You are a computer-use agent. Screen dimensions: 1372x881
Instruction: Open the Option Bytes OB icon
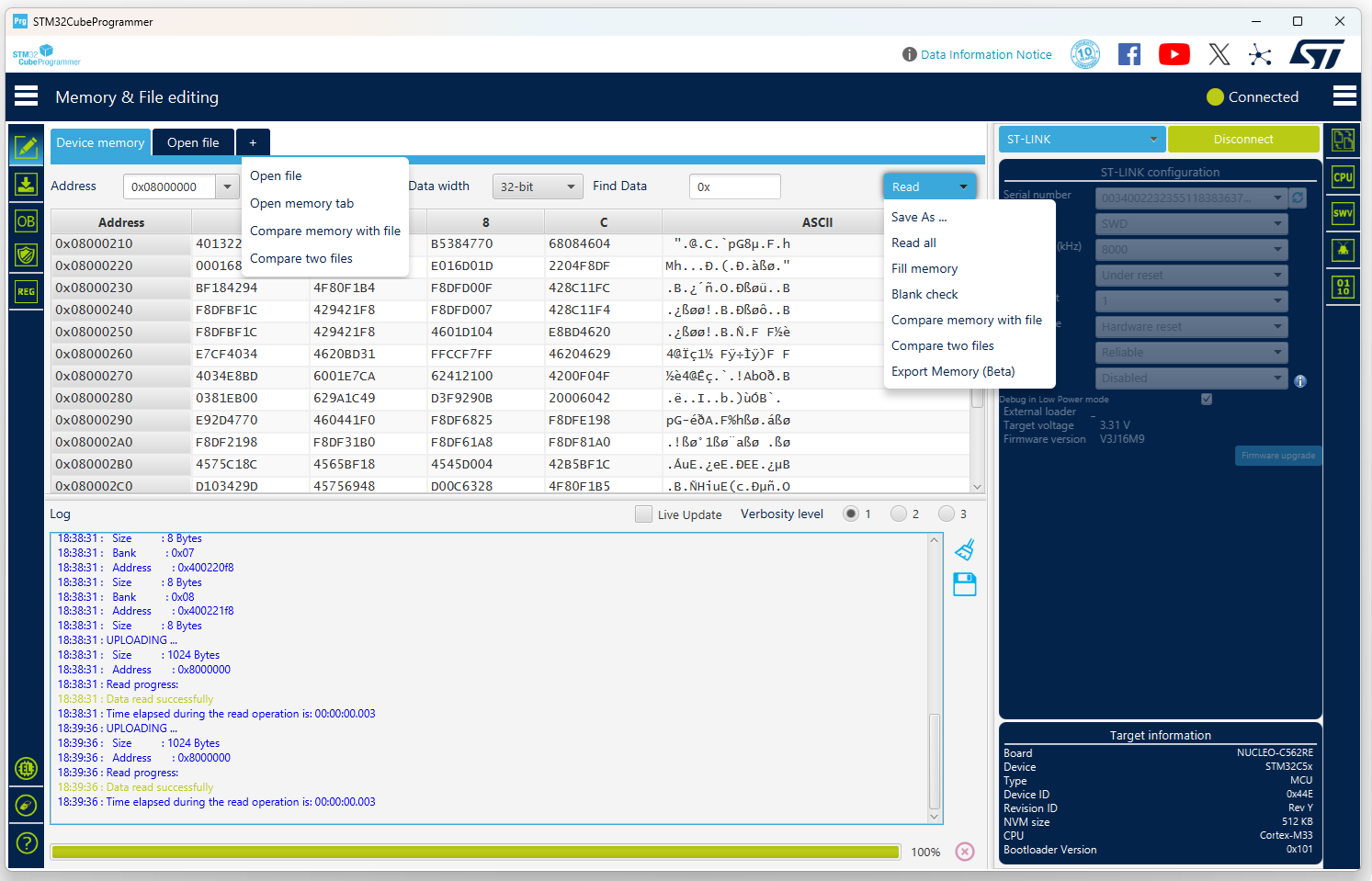(x=26, y=220)
